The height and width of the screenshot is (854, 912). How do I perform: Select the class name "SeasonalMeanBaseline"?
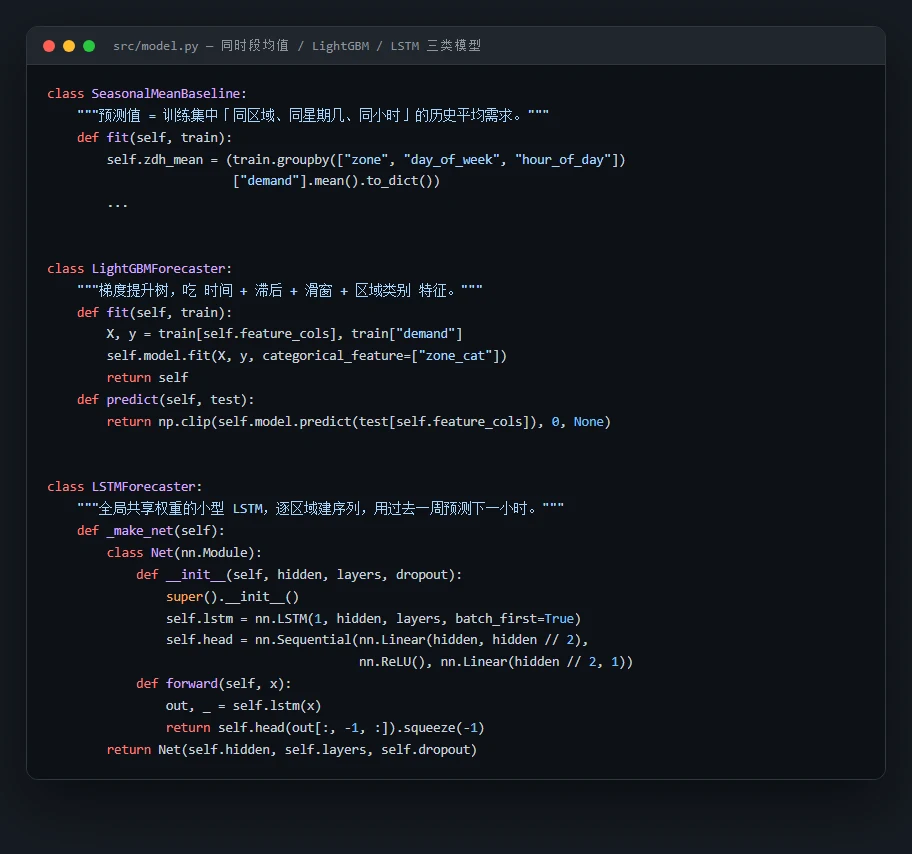pyautogui.click(x=165, y=94)
